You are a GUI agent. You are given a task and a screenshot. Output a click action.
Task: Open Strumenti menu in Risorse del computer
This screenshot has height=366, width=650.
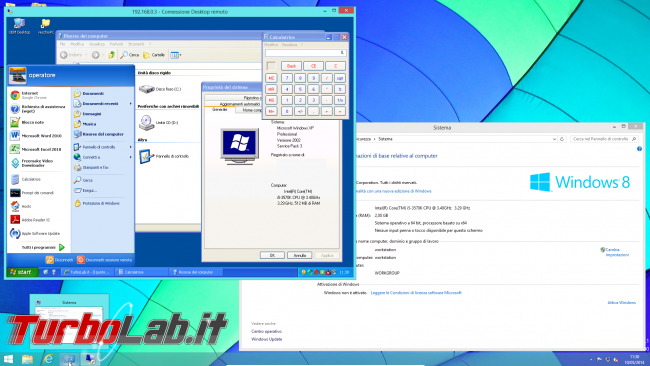tap(136, 44)
